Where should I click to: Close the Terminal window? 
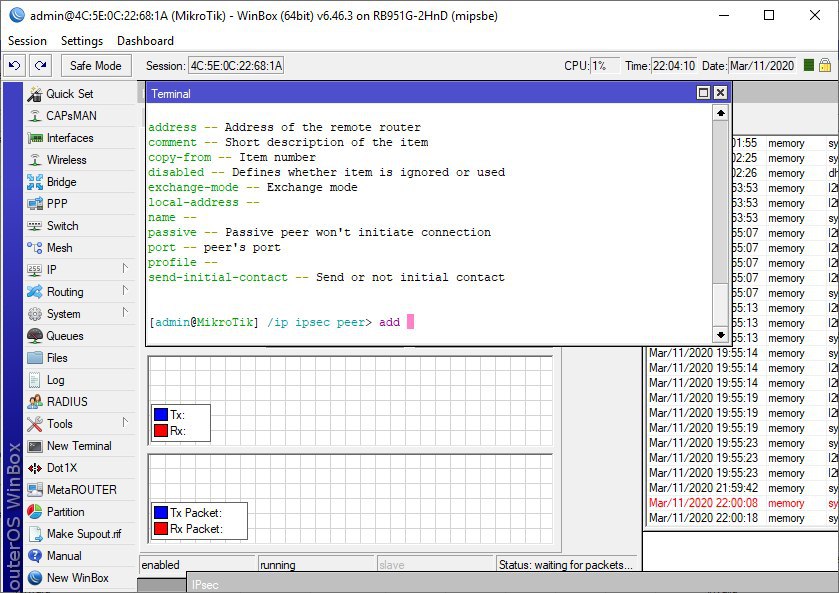pos(720,93)
